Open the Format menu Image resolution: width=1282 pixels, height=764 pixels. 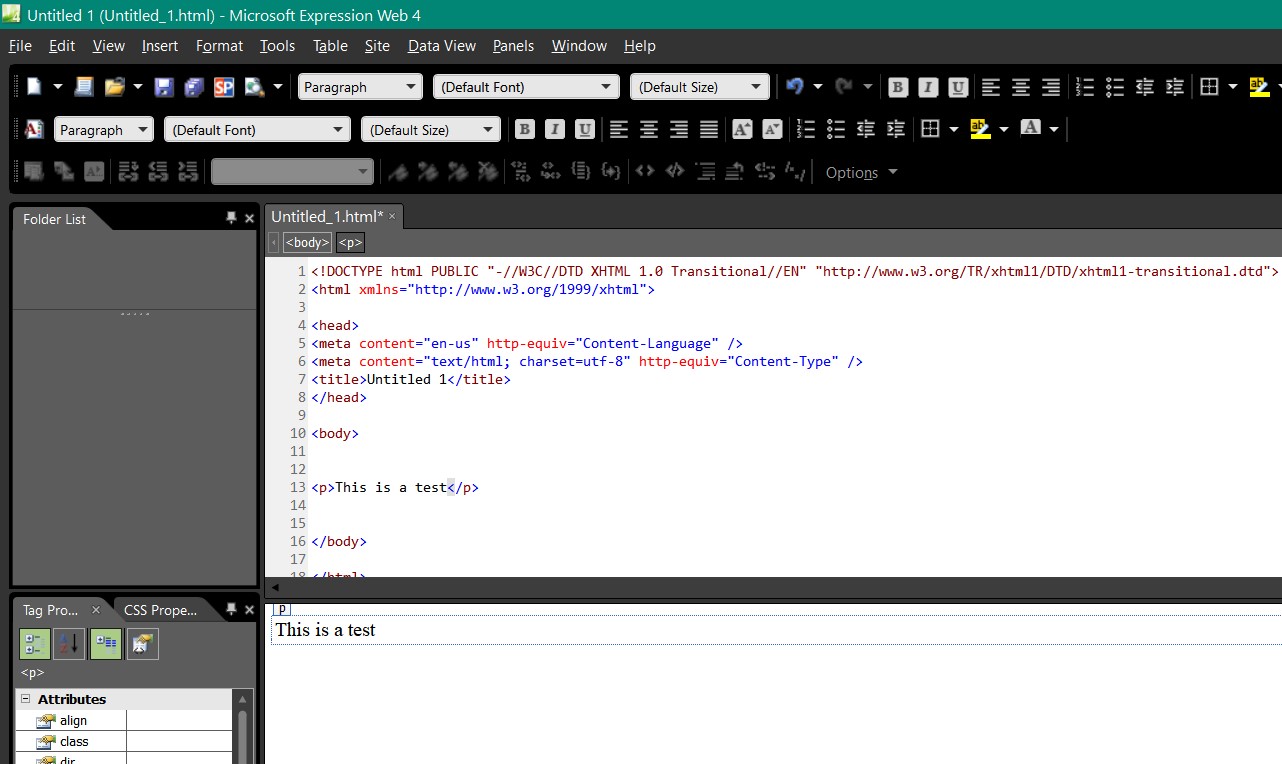tap(219, 46)
